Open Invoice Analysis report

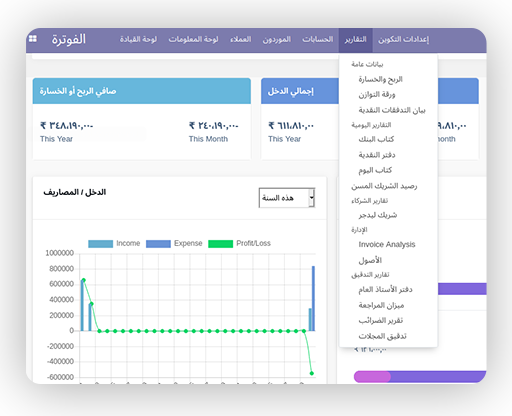[x=387, y=244]
